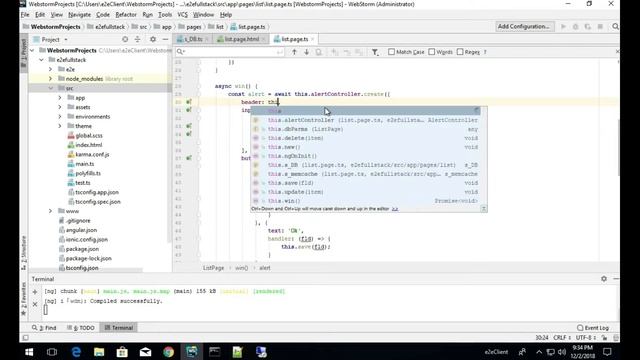Go to previous occurrence arrow up
The width and height of the screenshot is (640, 360).
[x=294, y=52]
